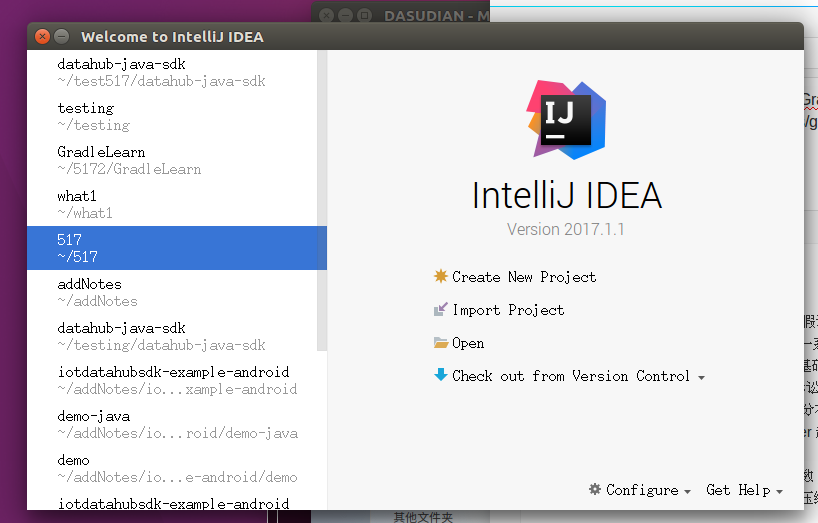Open the GradleLearn recent project
Image resolution: width=818 pixels, height=523 pixels.
177,160
